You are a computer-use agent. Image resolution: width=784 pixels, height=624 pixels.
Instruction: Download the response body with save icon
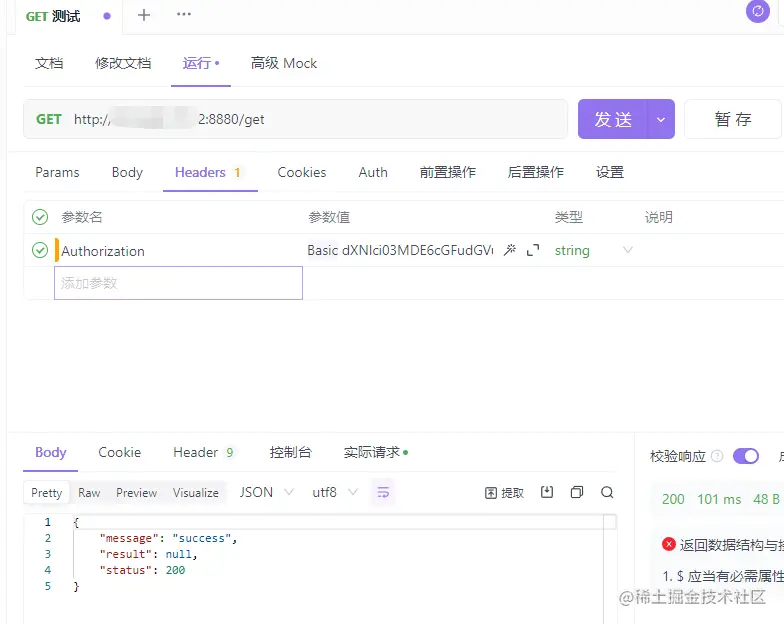click(547, 492)
